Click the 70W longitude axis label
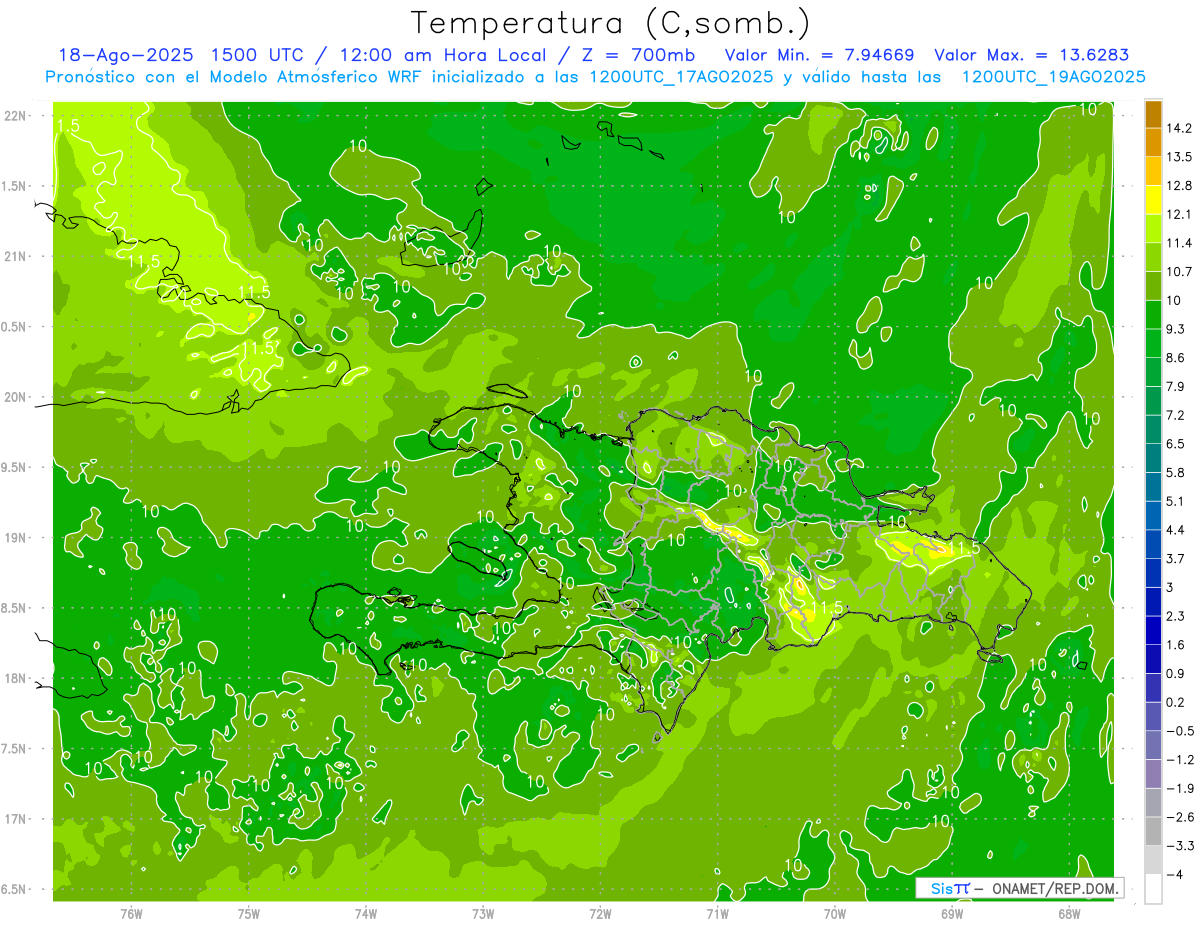Viewport: 1200px width, 927px height. [835, 913]
